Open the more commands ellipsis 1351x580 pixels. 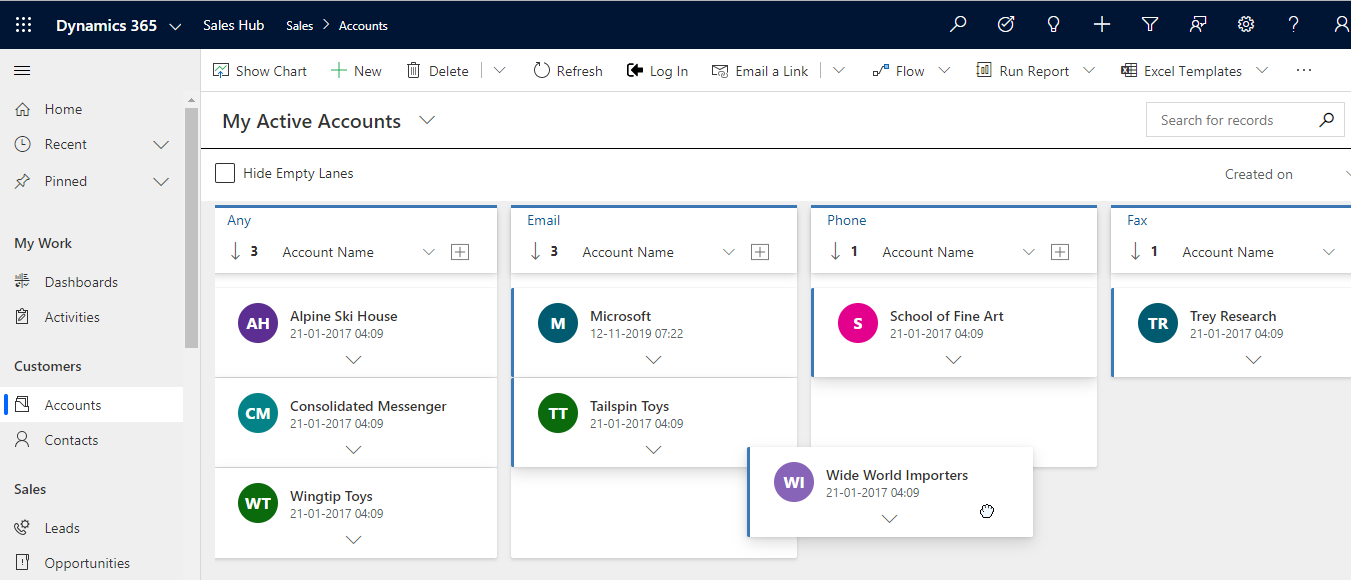click(1303, 71)
